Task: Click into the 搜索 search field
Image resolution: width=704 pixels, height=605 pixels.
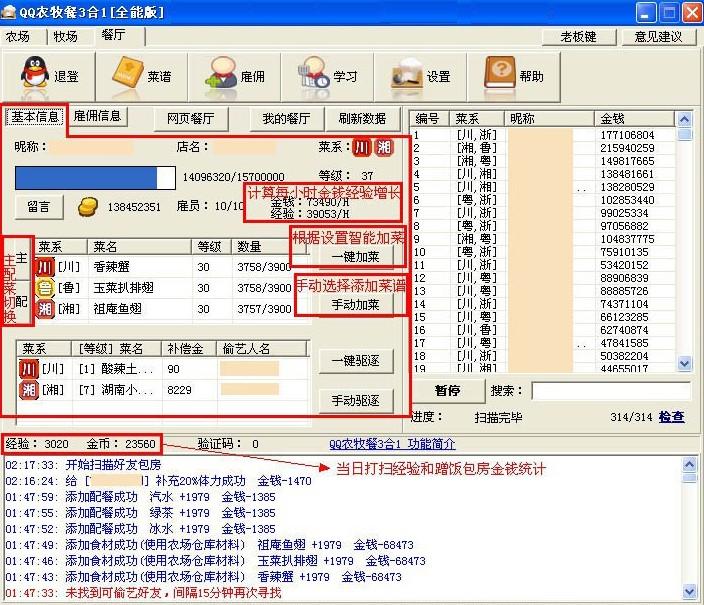Action: tap(611, 391)
